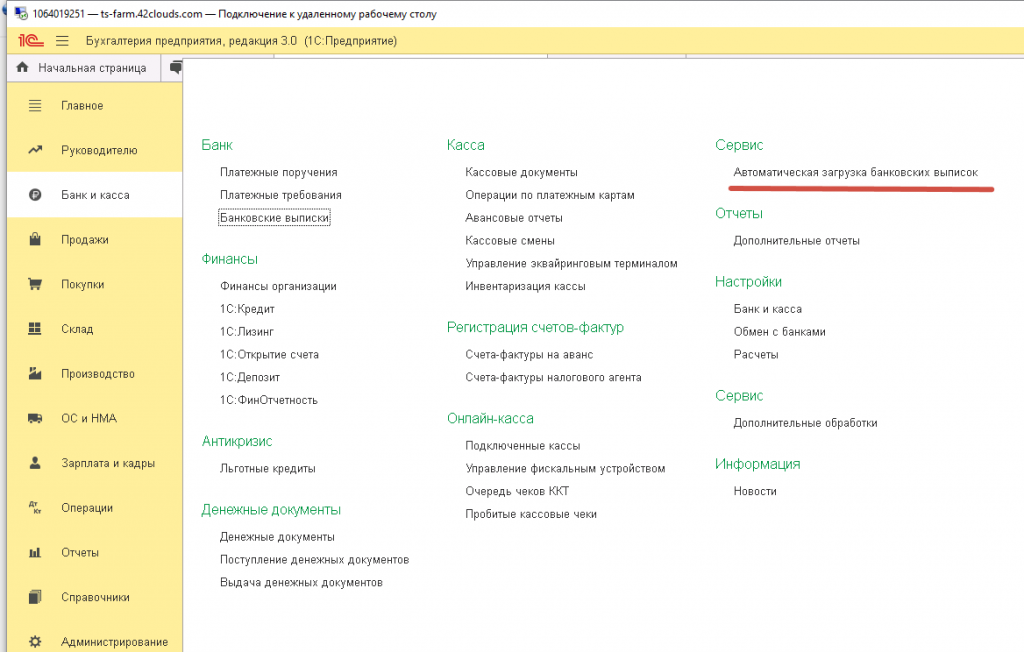Open the discussions chat bubble icon

point(176,67)
